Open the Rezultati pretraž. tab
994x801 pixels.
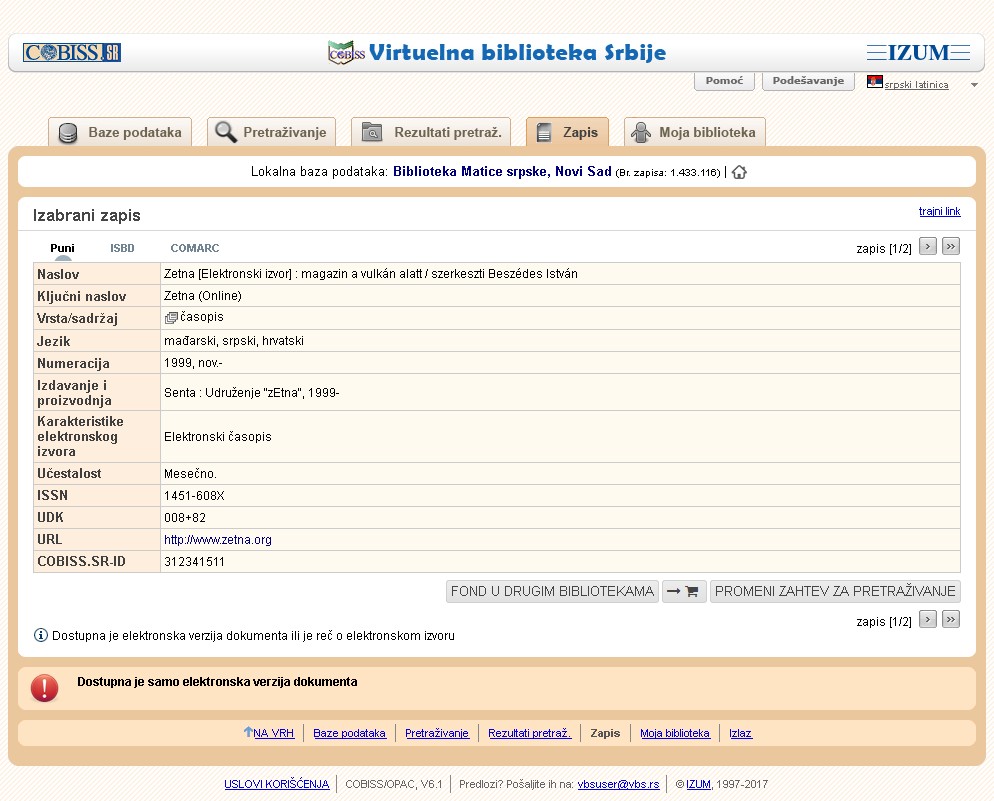click(431, 132)
